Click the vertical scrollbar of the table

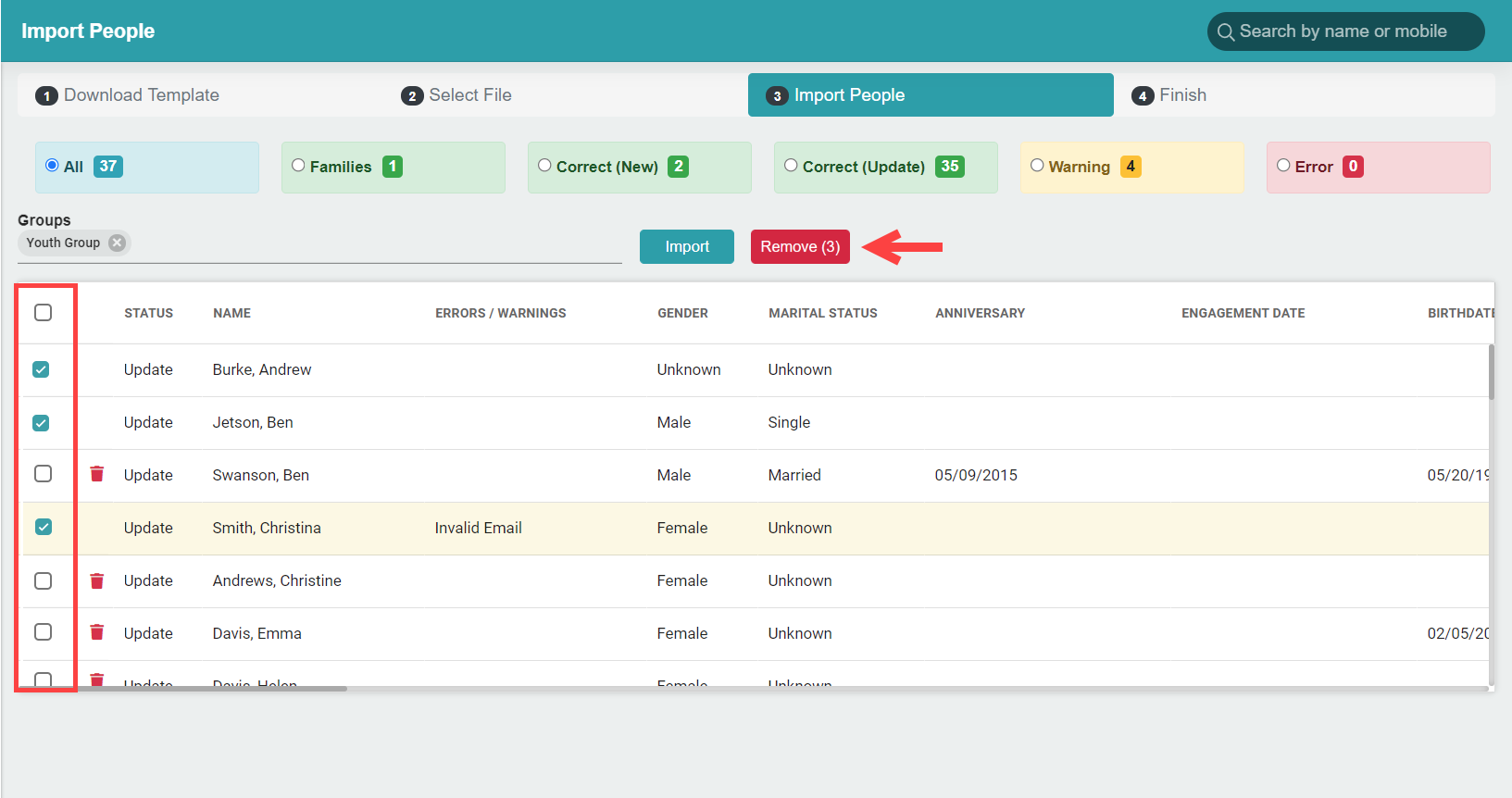coord(1492,371)
